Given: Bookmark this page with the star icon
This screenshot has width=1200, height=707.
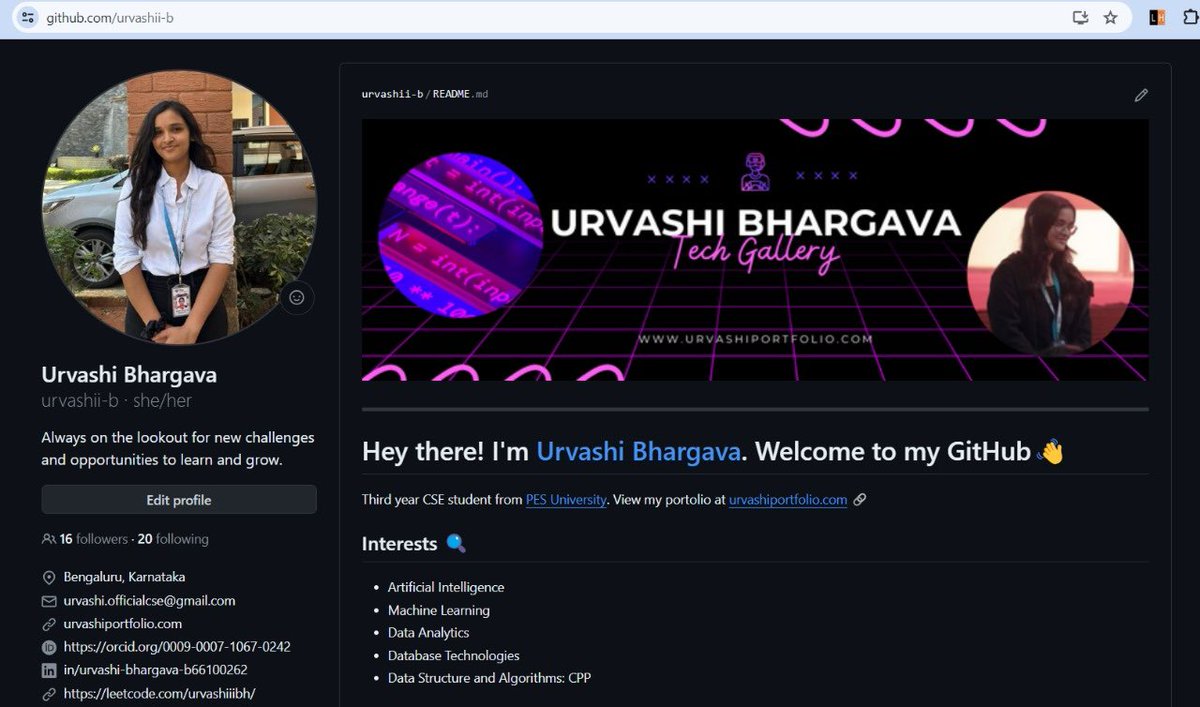Looking at the screenshot, I should (x=1110, y=18).
